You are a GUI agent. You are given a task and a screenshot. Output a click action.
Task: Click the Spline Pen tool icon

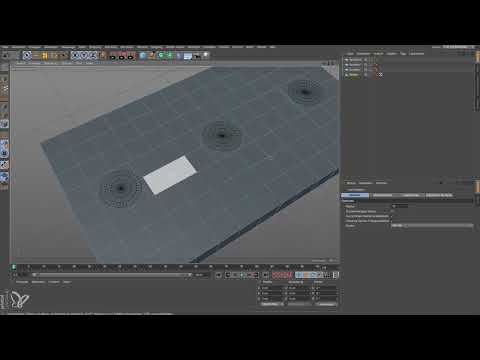[x=152, y=55]
